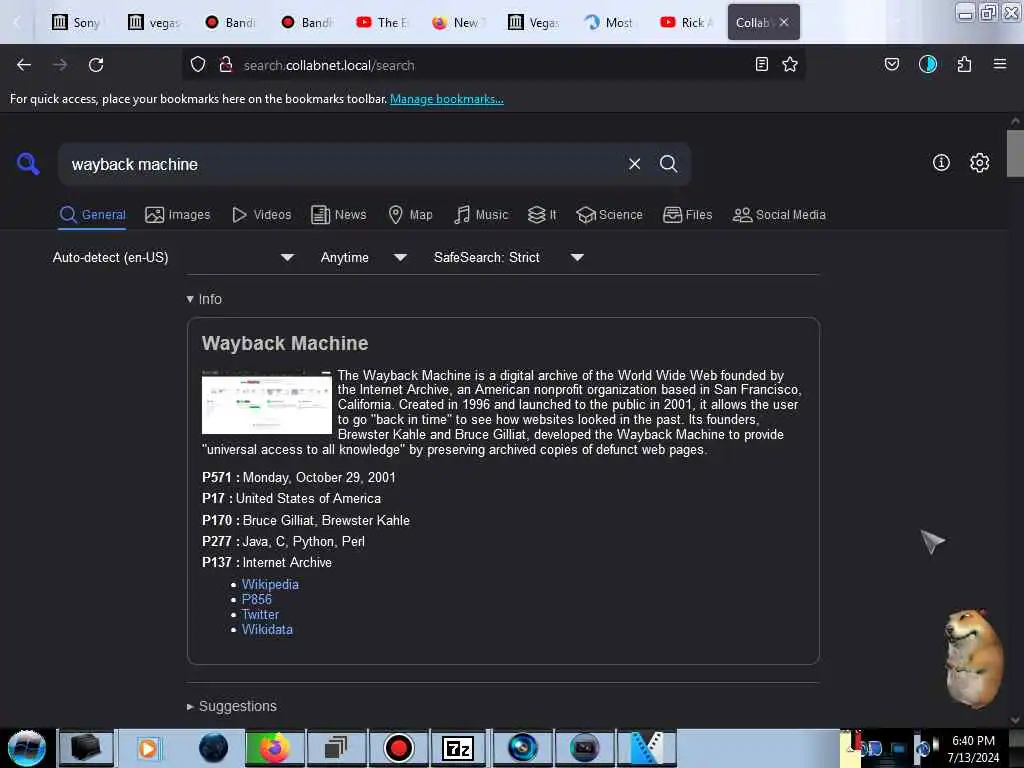Click the P571 : Monday, October 29, 2001 line
Image resolution: width=1024 pixels, height=768 pixels.
[298, 477]
